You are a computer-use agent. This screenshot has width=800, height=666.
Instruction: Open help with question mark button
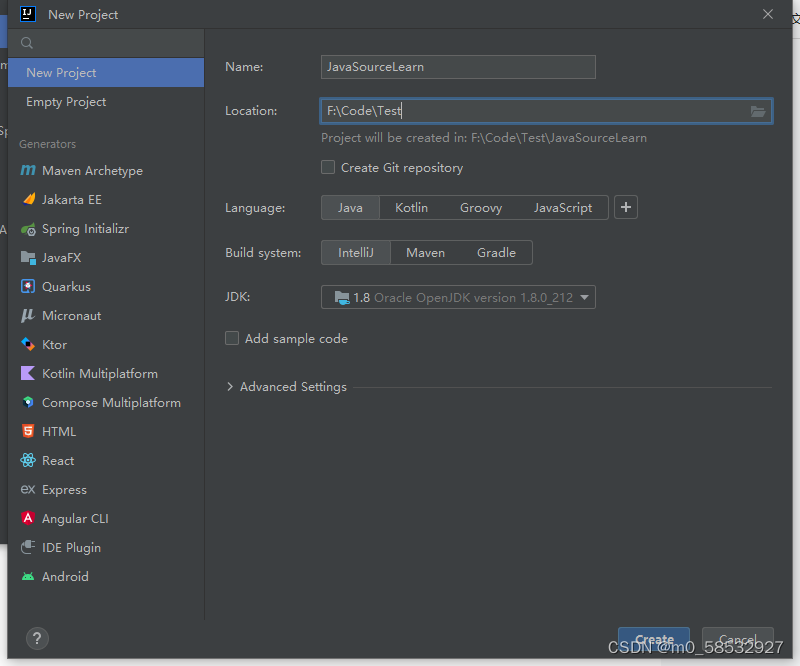(37, 638)
